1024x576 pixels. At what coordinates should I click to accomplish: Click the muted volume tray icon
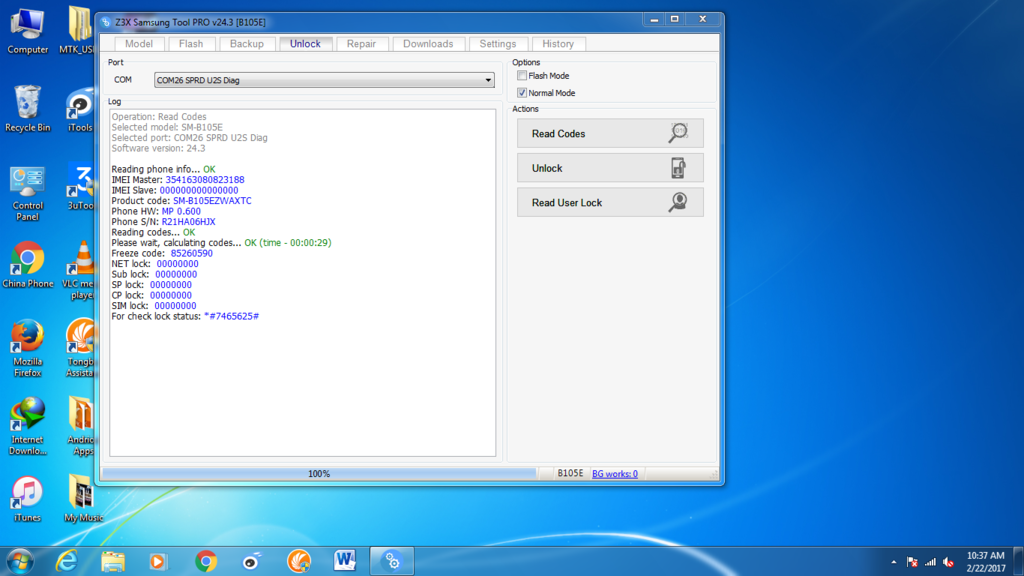pos(949,562)
